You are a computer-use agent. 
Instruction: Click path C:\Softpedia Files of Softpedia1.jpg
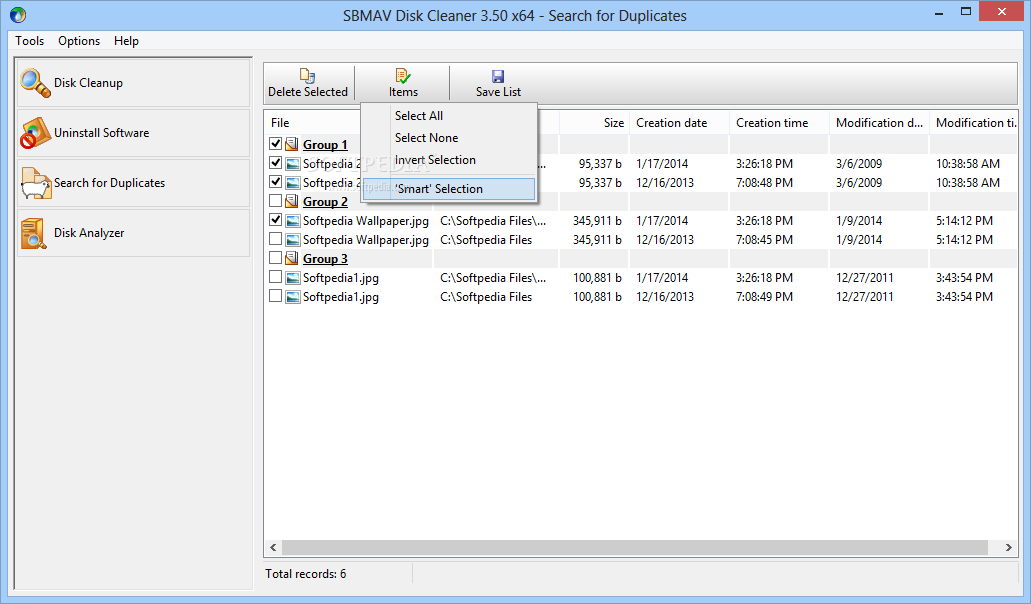[x=486, y=297]
